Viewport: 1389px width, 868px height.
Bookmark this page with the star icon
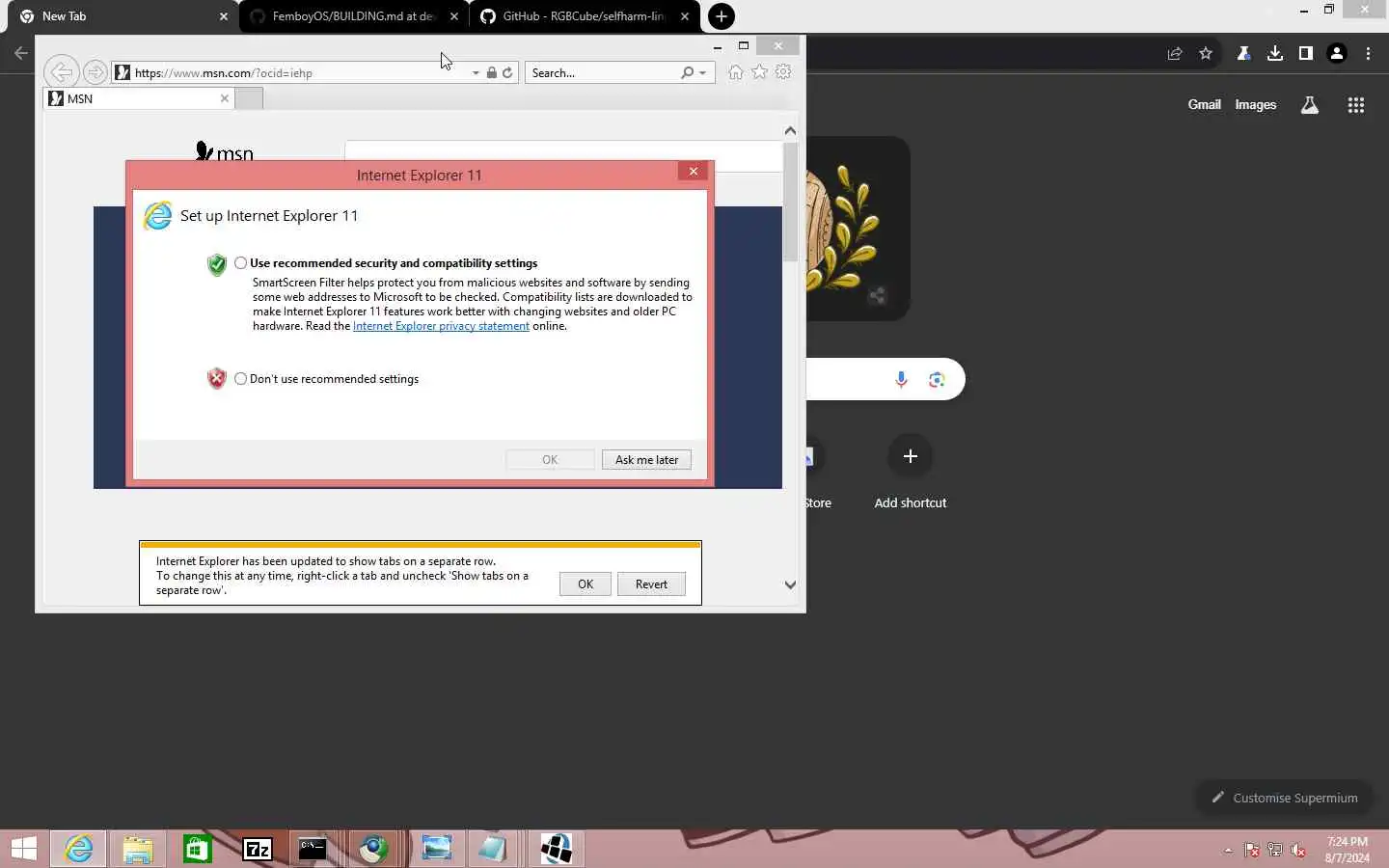[x=1206, y=54]
